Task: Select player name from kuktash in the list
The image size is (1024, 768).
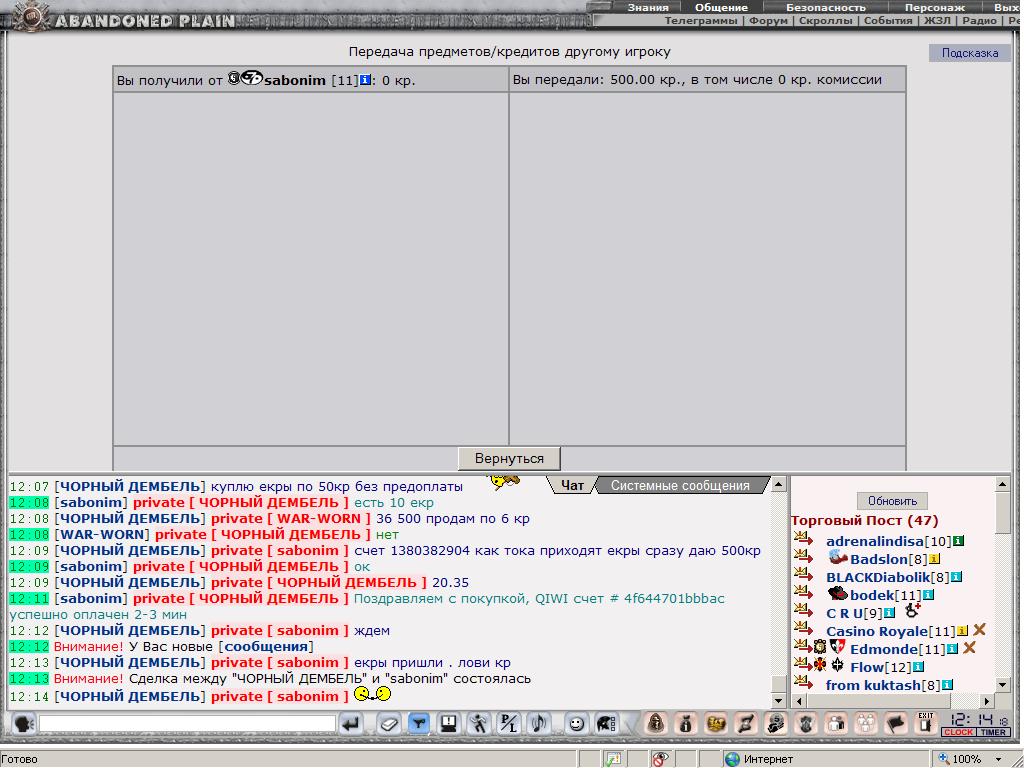Action: (x=873, y=685)
